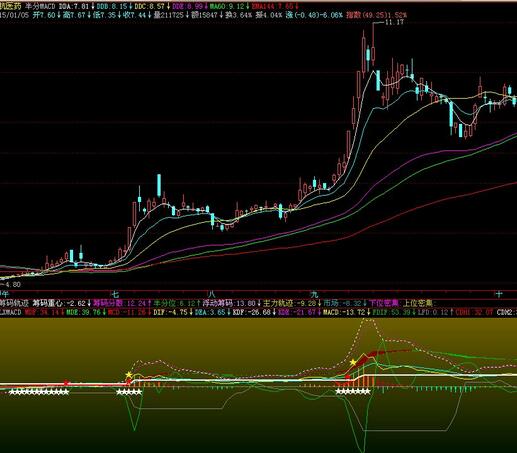Click the 七 month marker on time axis
Screen dimensions: 517x453
coord(115,294)
